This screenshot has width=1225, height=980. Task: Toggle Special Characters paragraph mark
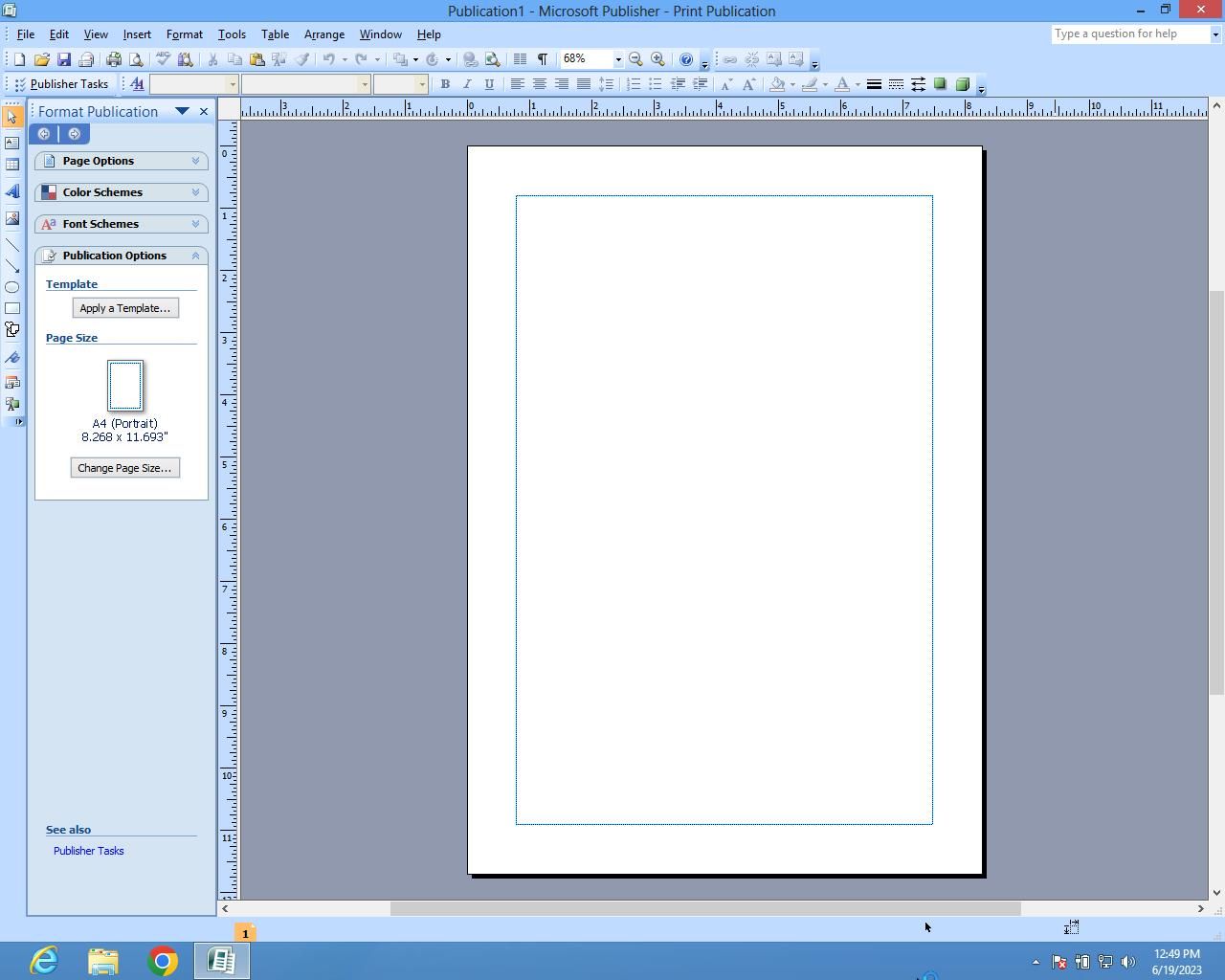tap(543, 59)
